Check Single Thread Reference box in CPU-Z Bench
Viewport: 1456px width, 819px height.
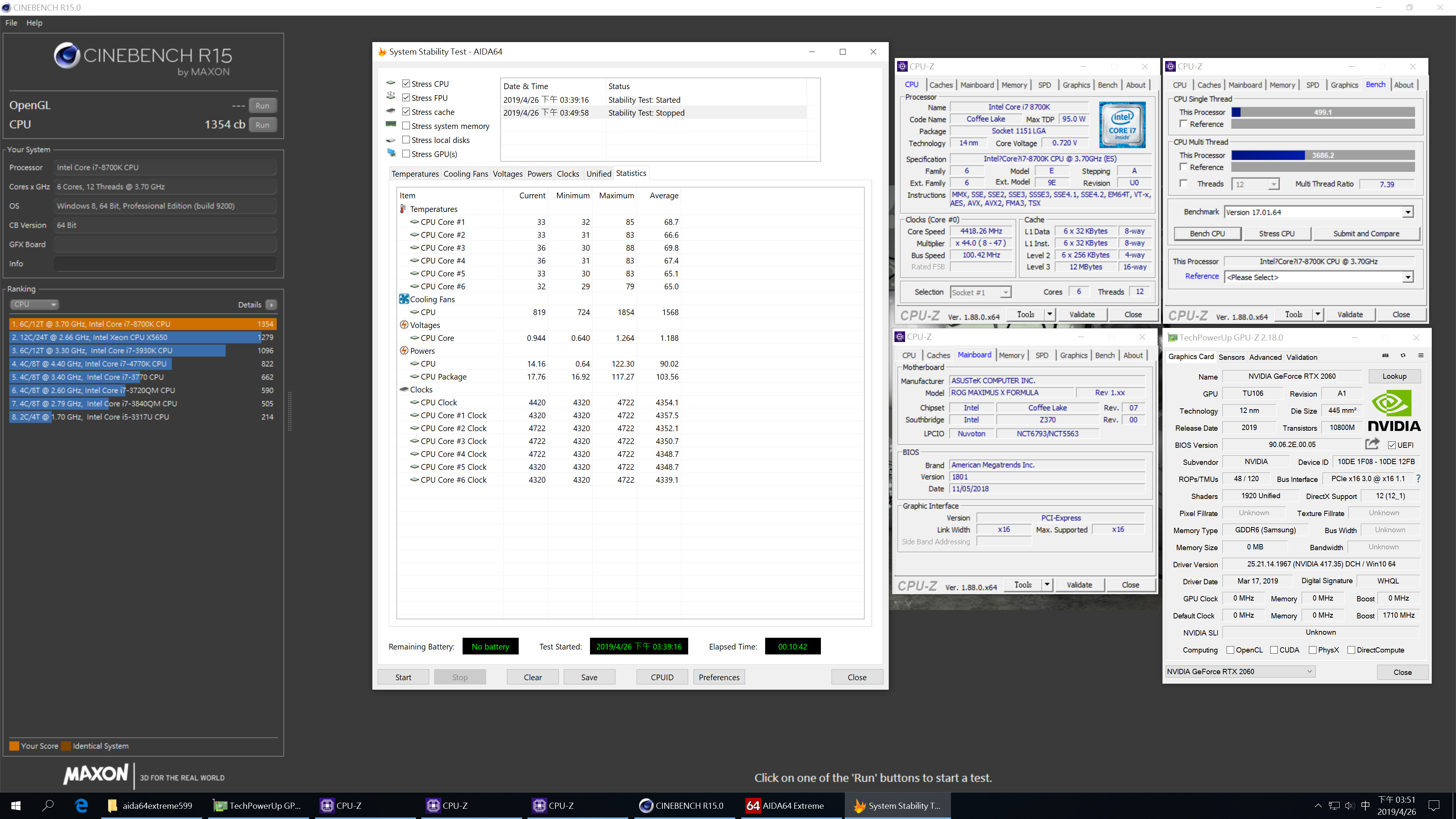pyautogui.click(x=1183, y=124)
